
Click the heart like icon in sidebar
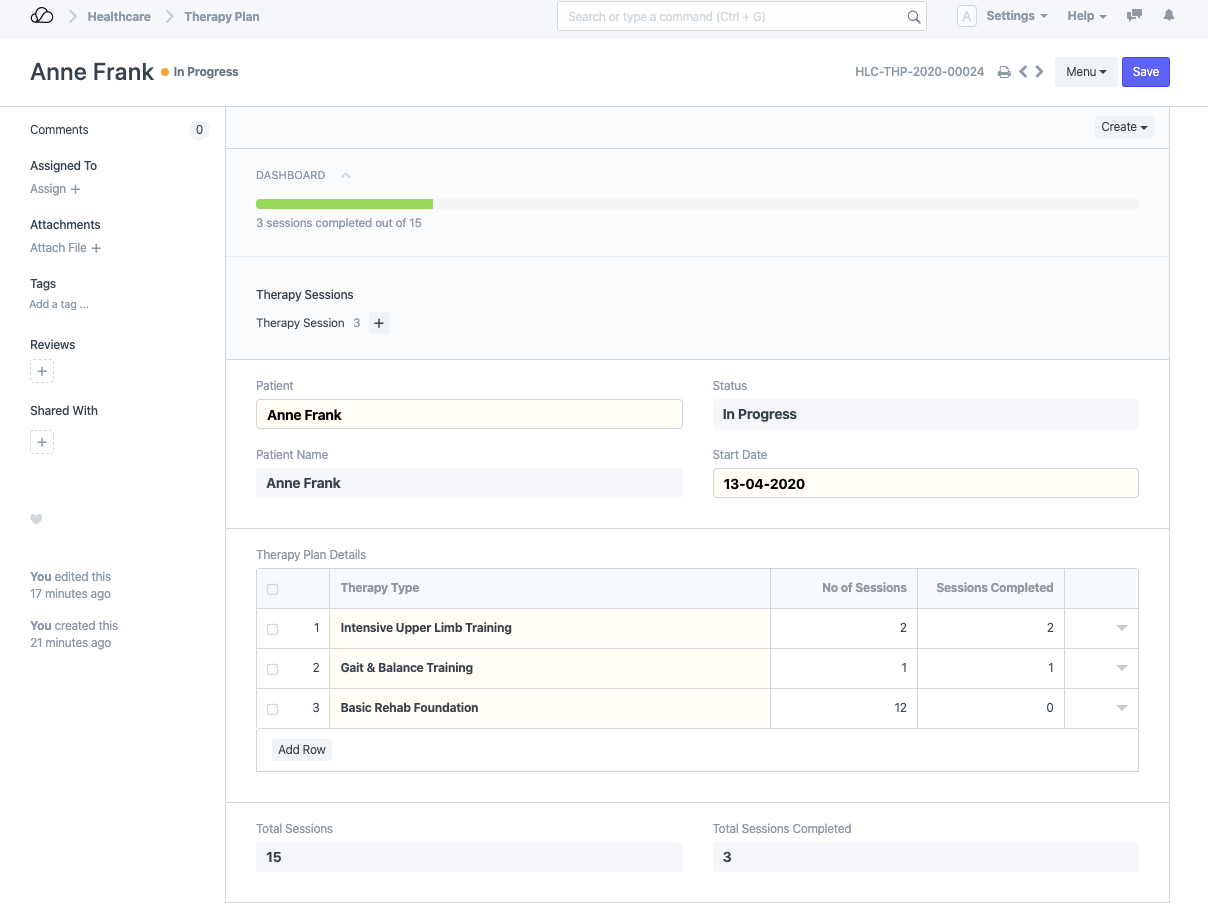pyautogui.click(x=37, y=520)
